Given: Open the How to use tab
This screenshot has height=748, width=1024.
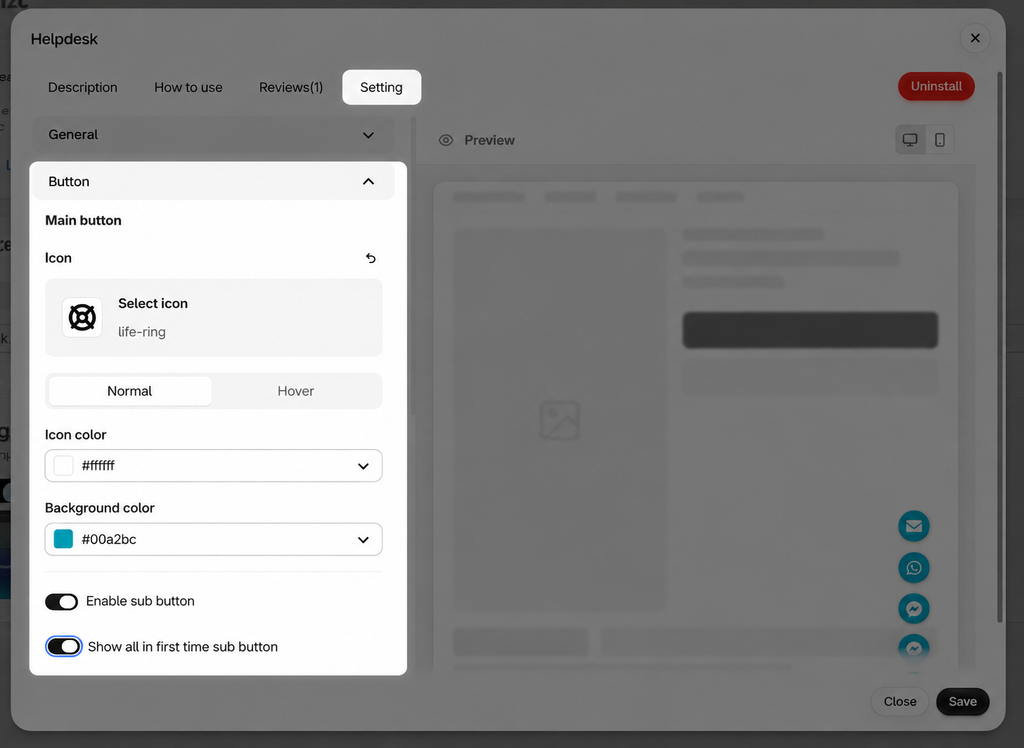Looking at the screenshot, I should (188, 88).
